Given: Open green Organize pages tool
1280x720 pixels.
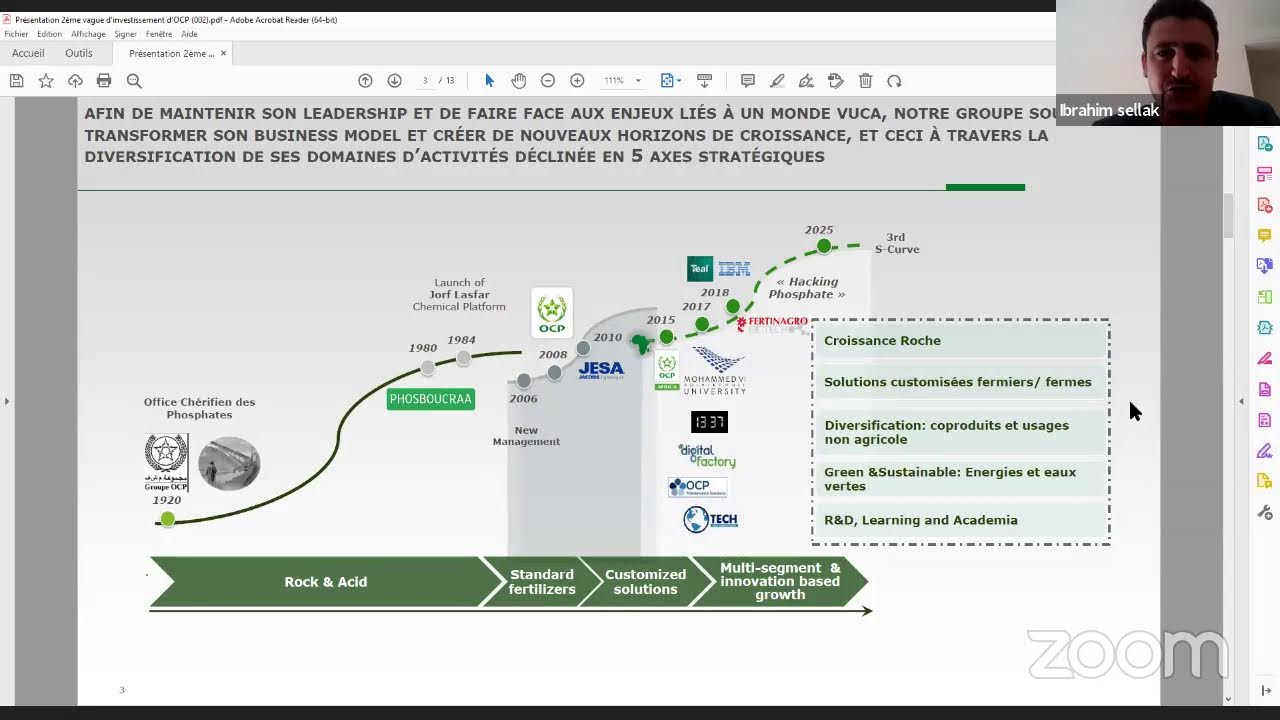Looking at the screenshot, I should tap(1265, 297).
